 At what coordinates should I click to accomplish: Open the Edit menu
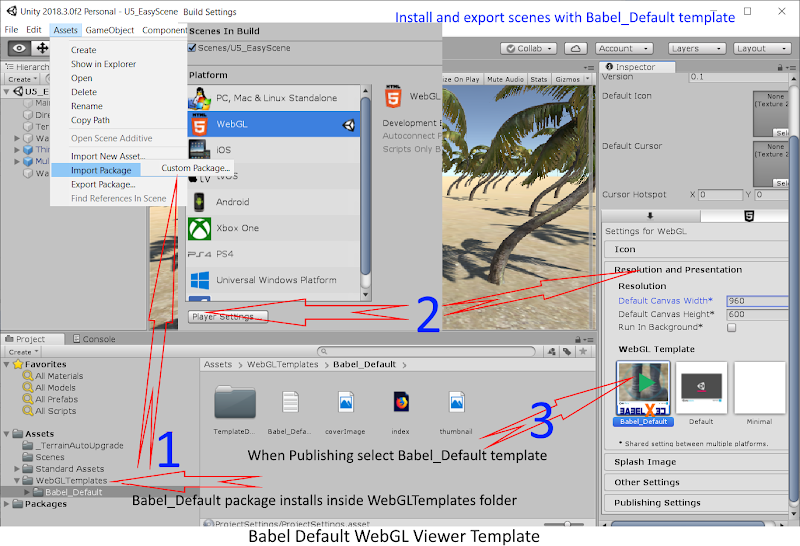click(34, 30)
